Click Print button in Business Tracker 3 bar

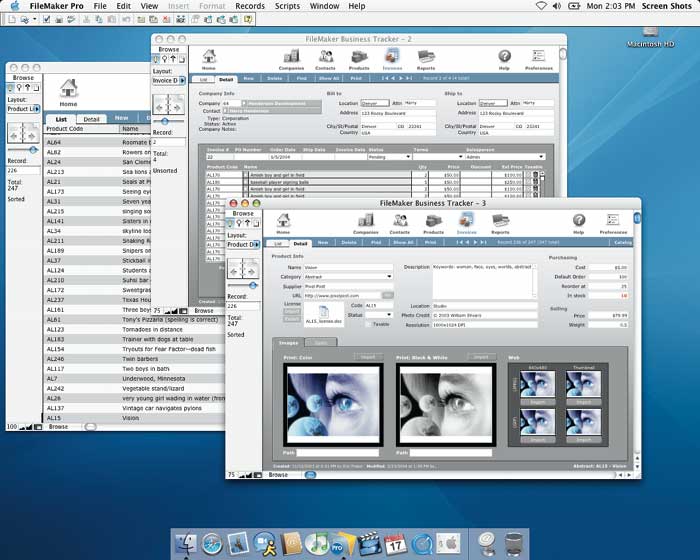[430, 242]
